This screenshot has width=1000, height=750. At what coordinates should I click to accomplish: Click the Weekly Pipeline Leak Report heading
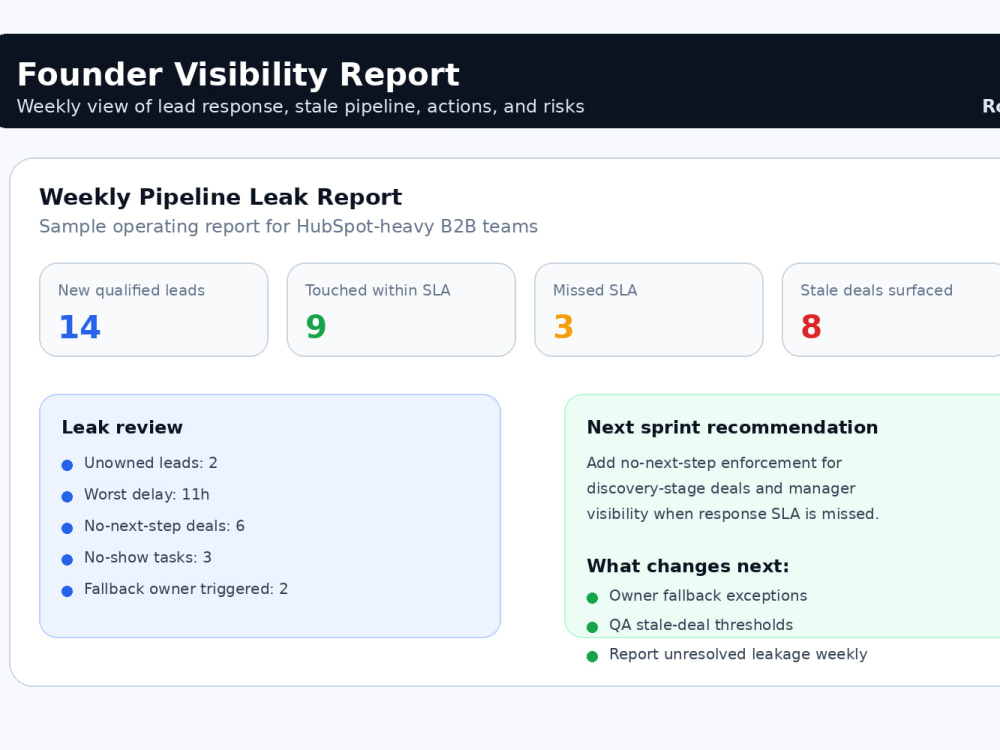pos(220,197)
